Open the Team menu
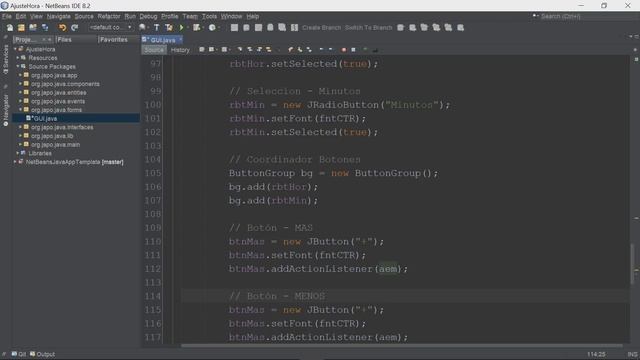This screenshot has height=360, width=640. click(x=190, y=16)
